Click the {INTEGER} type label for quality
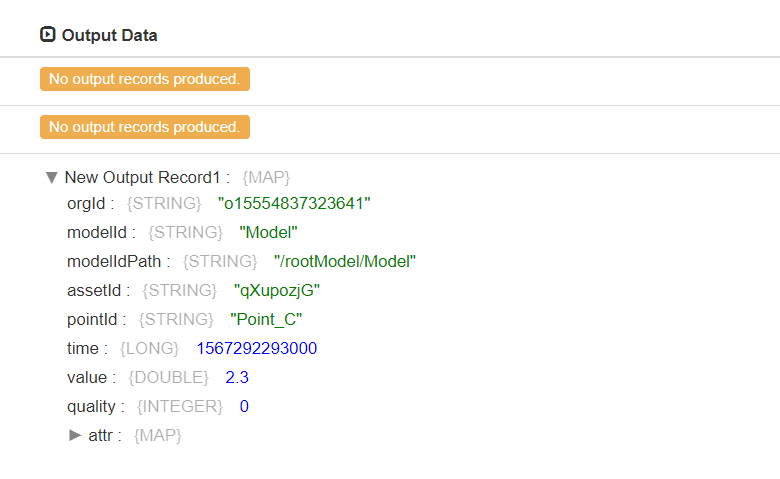 click(179, 406)
